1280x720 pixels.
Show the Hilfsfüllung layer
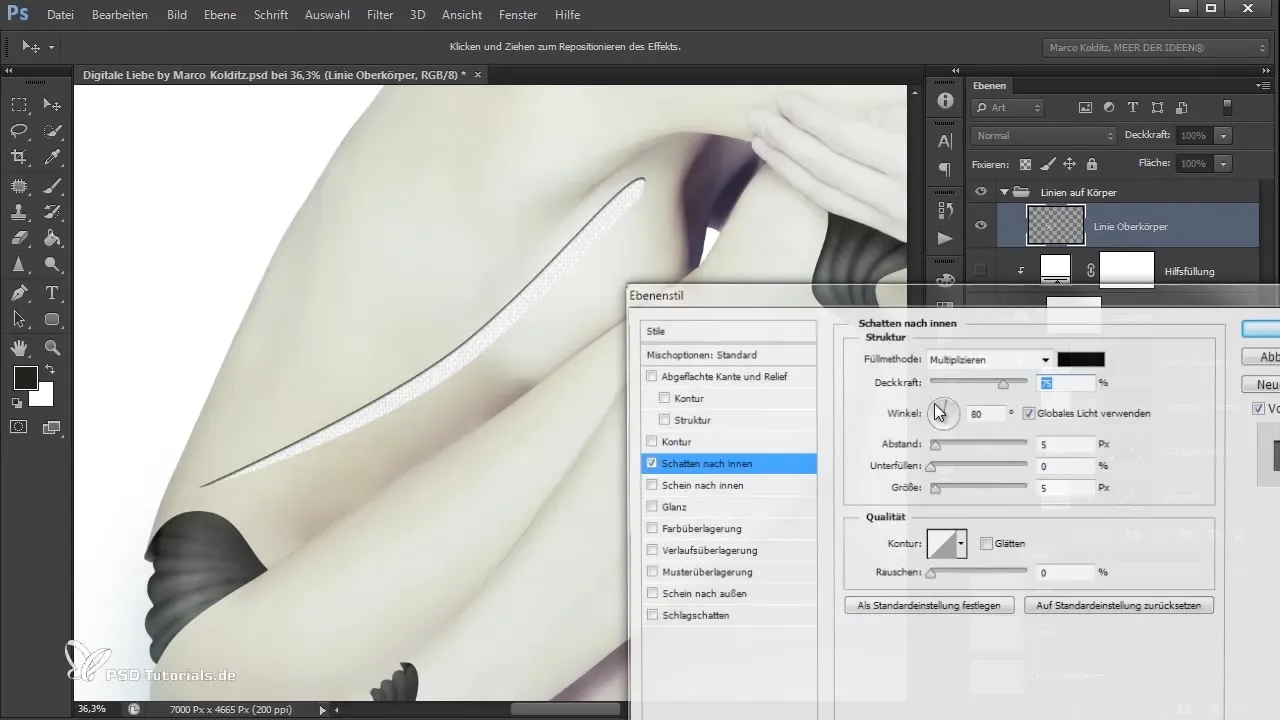[981, 270]
